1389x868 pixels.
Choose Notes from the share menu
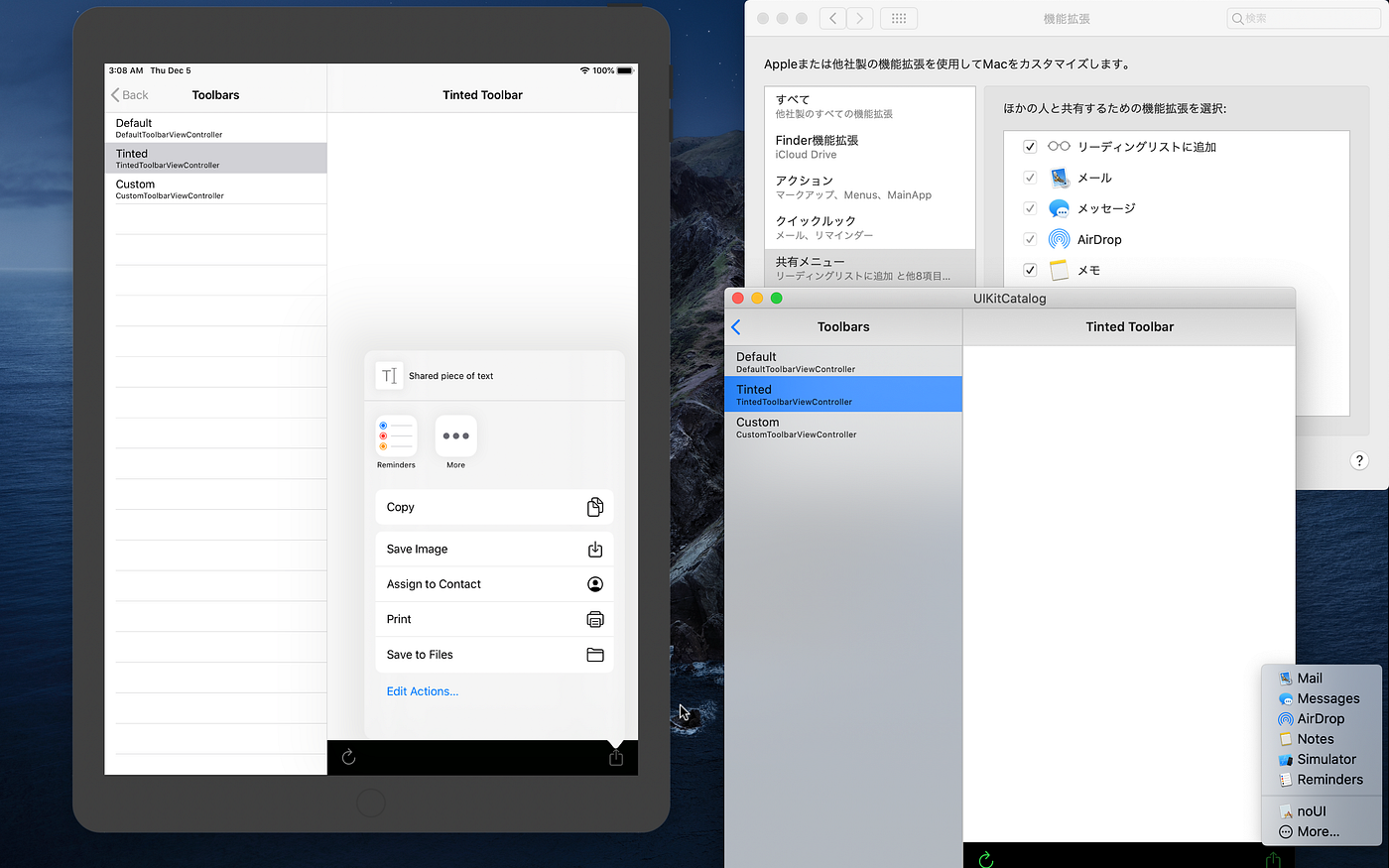pyautogui.click(x=1321, y=739)
